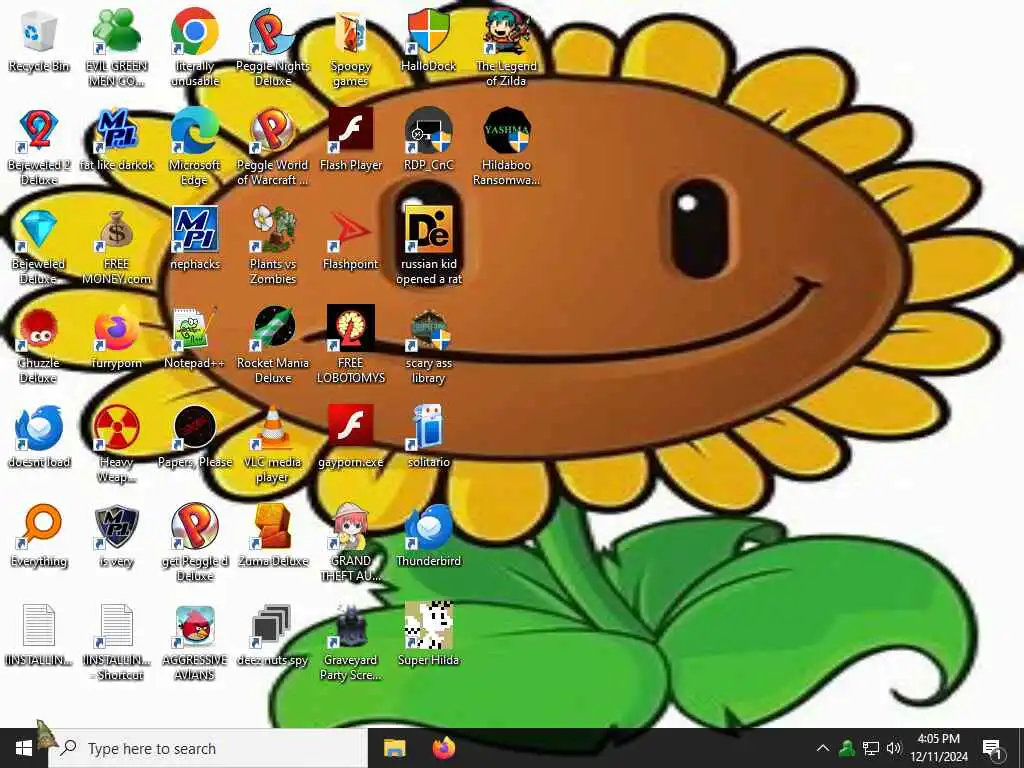Open the network status tray icon
This screenshot has width=1024, height=768.
(x=871, y=748)
